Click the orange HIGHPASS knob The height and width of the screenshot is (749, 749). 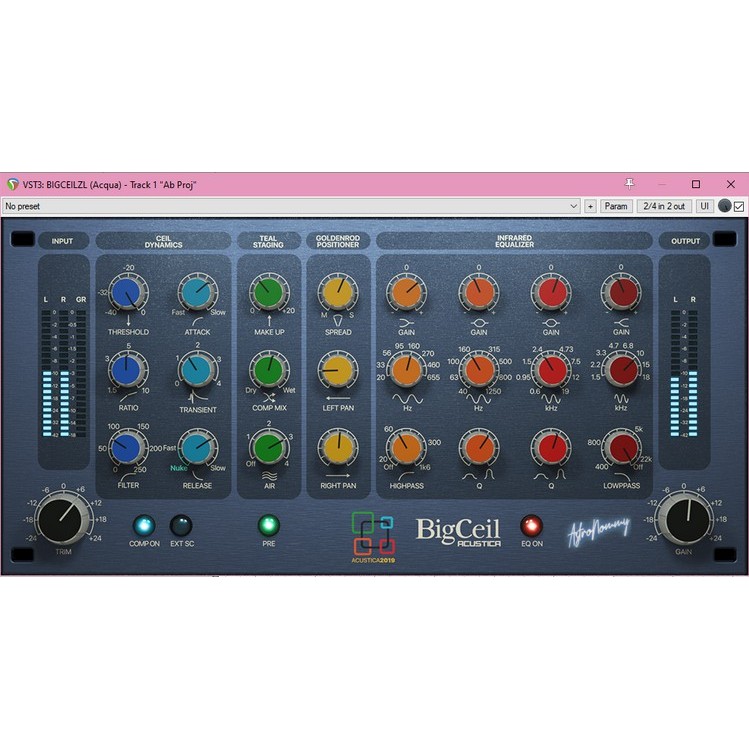(406, 448)
